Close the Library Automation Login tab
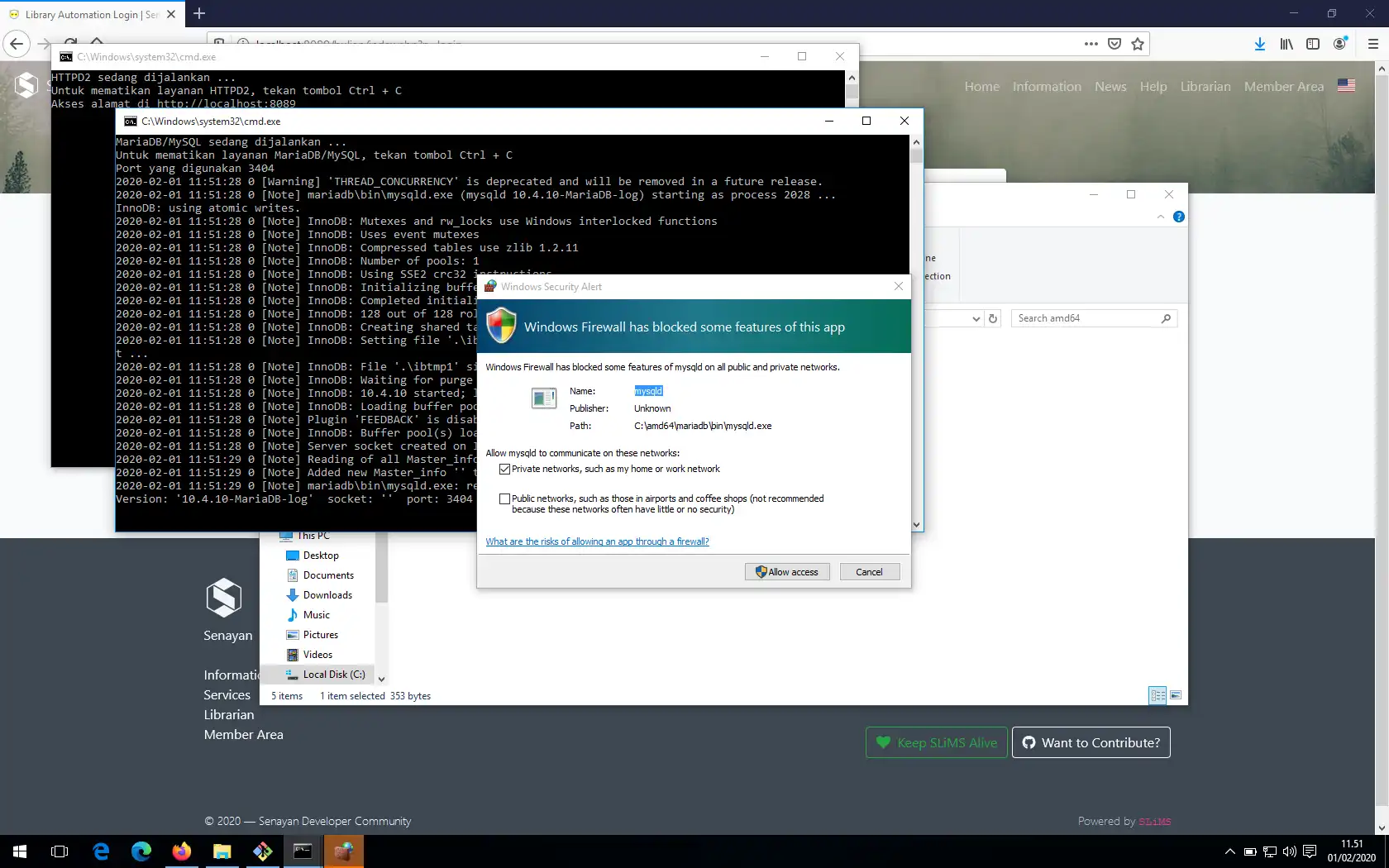The height and width of the screenshot is (868, 1389). tap(171, 14)
